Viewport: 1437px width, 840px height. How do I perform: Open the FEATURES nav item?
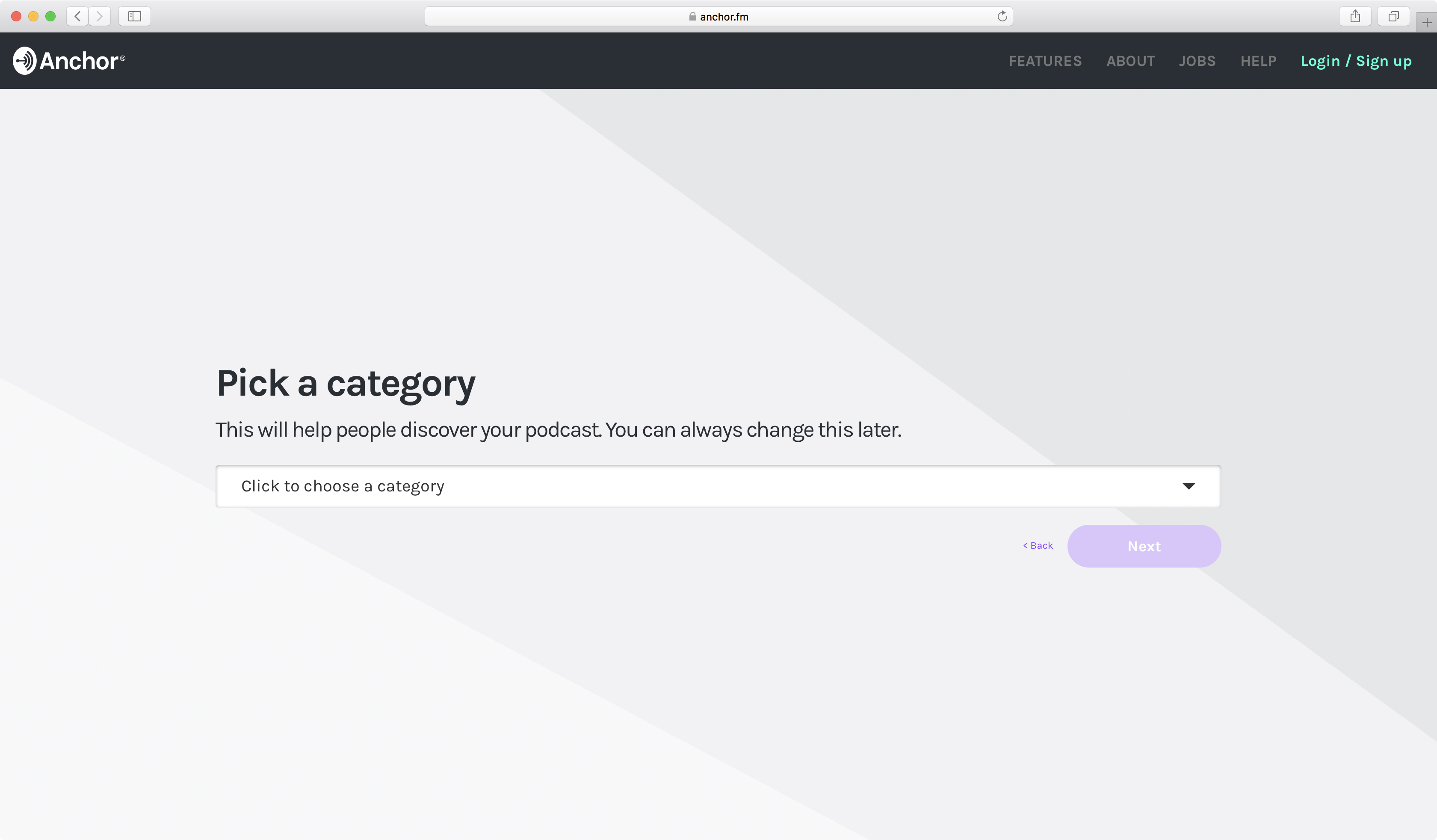tap(1045, 61)
